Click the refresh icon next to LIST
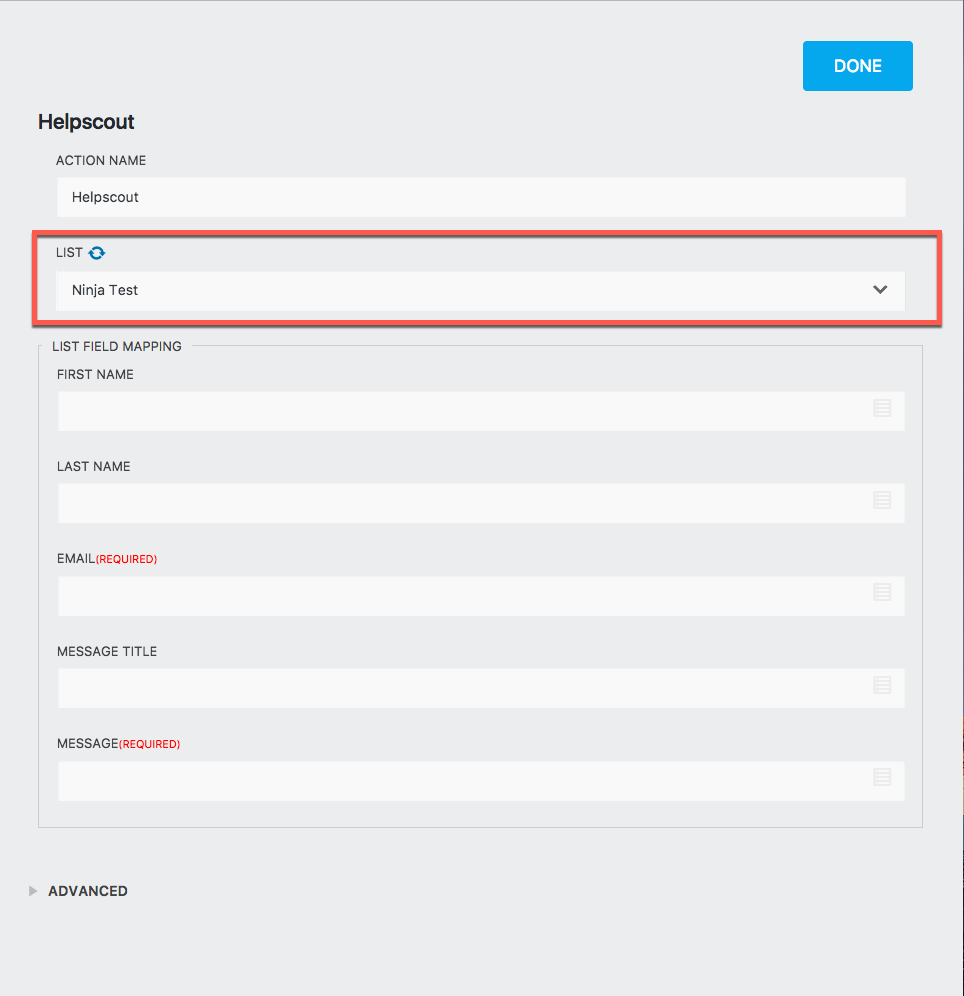This screenshot has height=996, width=964. [x=96, y=253]
